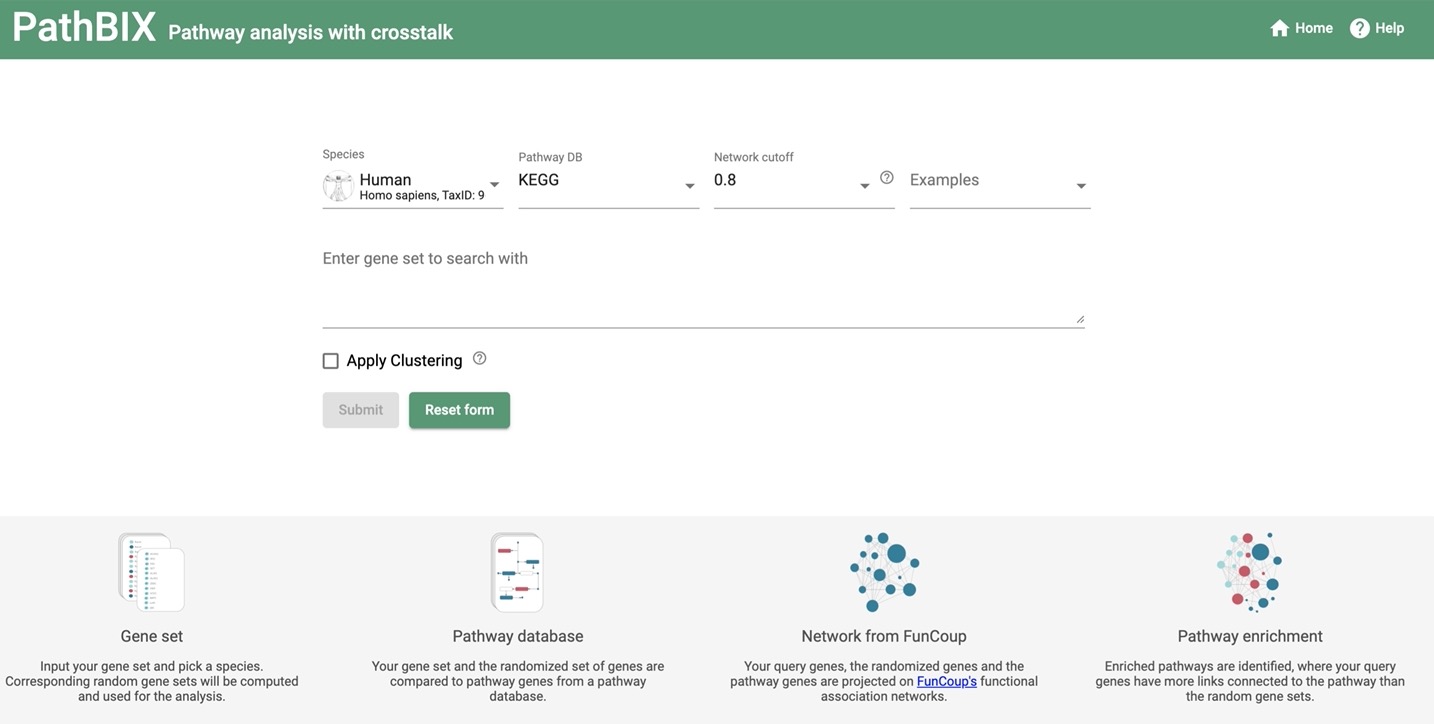Click the Apply Clustering help icon
Image resolution: width=1434 pixels, height=724 pixels.
tap(479, 358)
